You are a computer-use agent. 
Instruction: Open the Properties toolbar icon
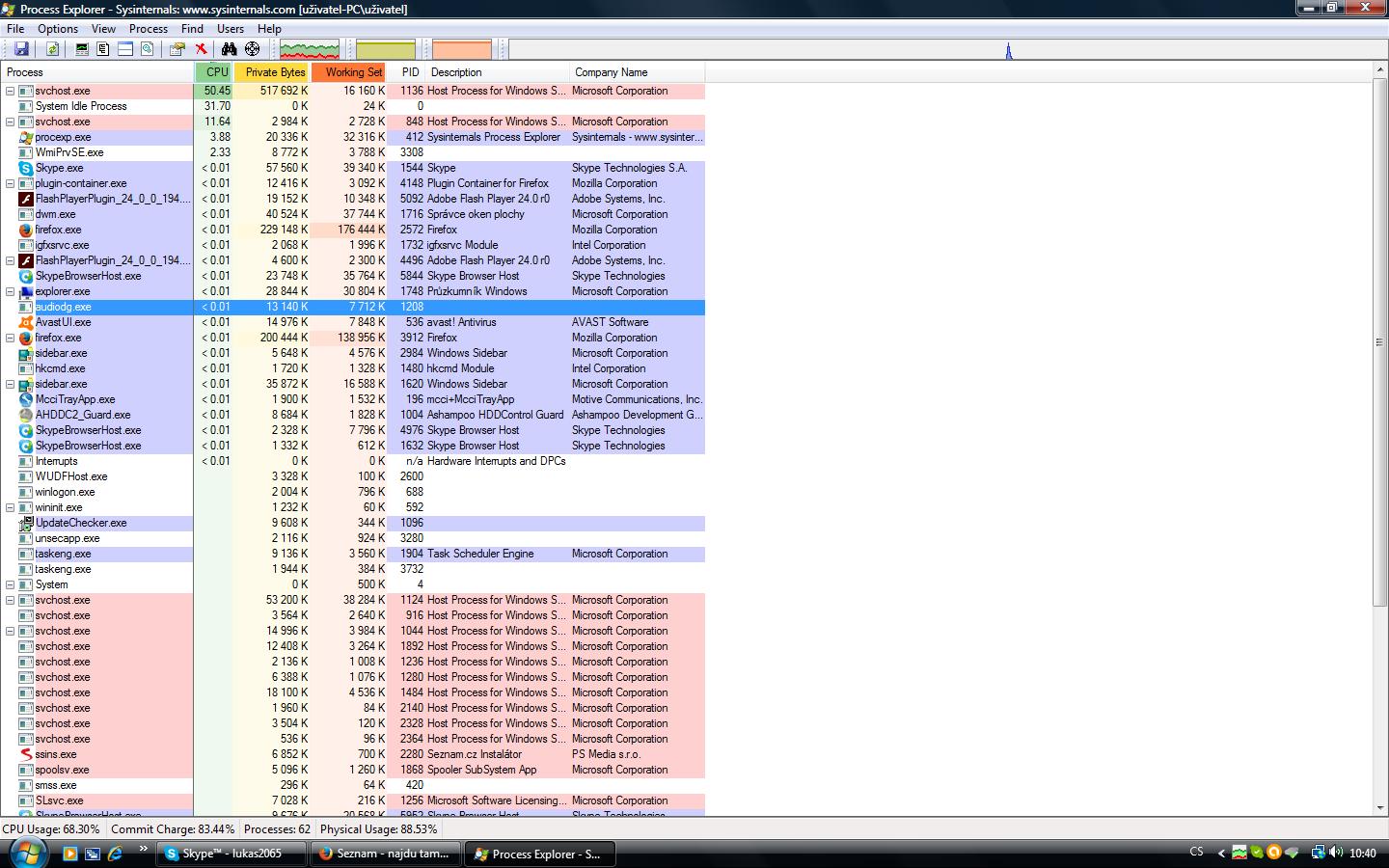(x=177, y=49)
